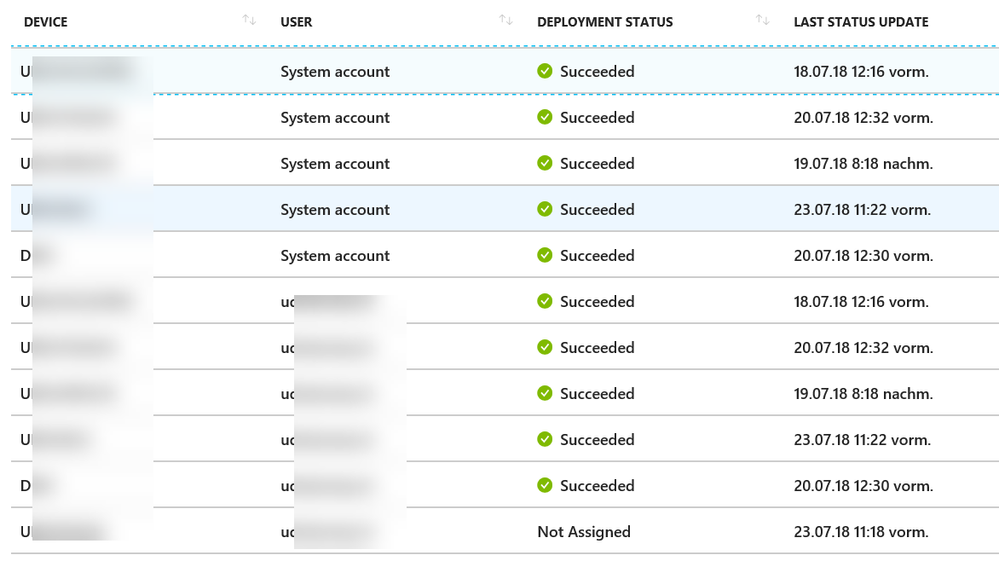Click the USER column header
The height and width of the screenshot is (585, 999).
296,21
